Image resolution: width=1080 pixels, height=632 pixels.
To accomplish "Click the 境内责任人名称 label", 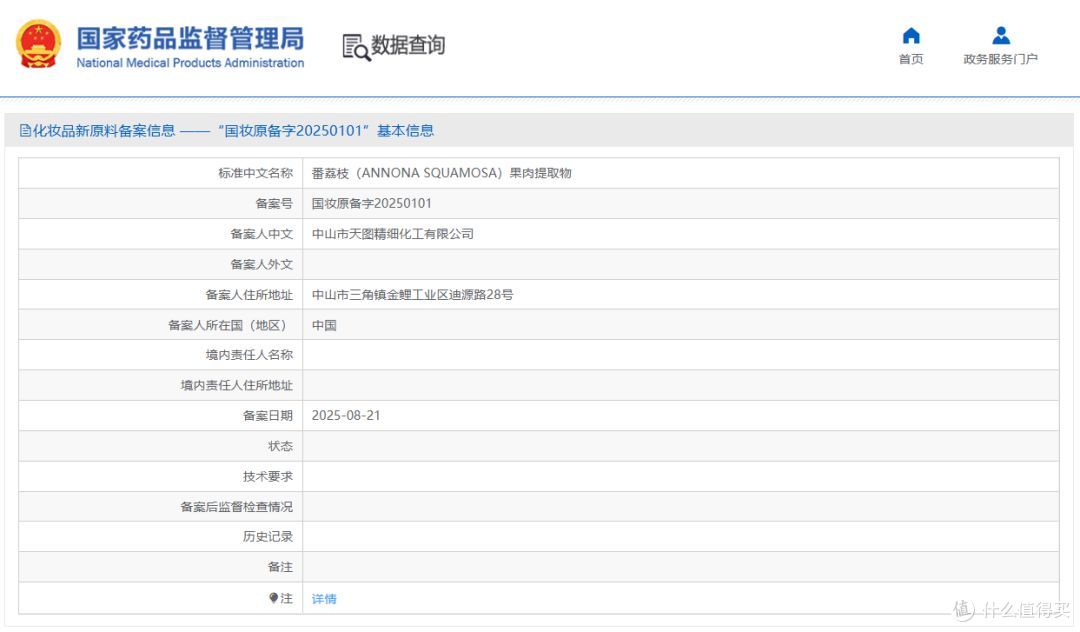I will tap(249, 355).
